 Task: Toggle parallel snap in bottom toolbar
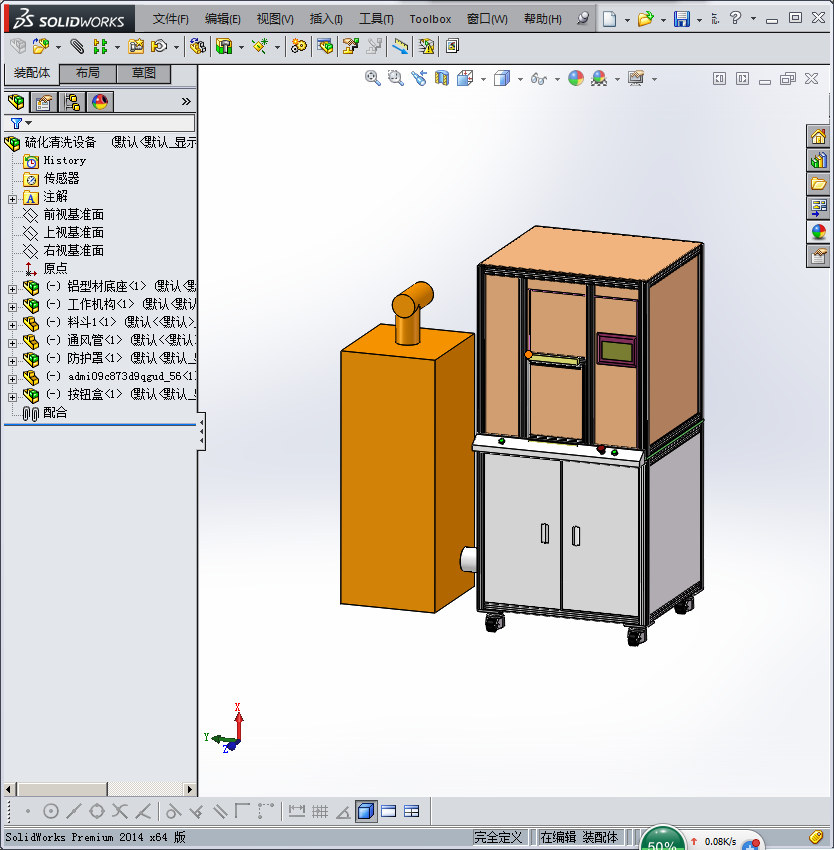220,812
